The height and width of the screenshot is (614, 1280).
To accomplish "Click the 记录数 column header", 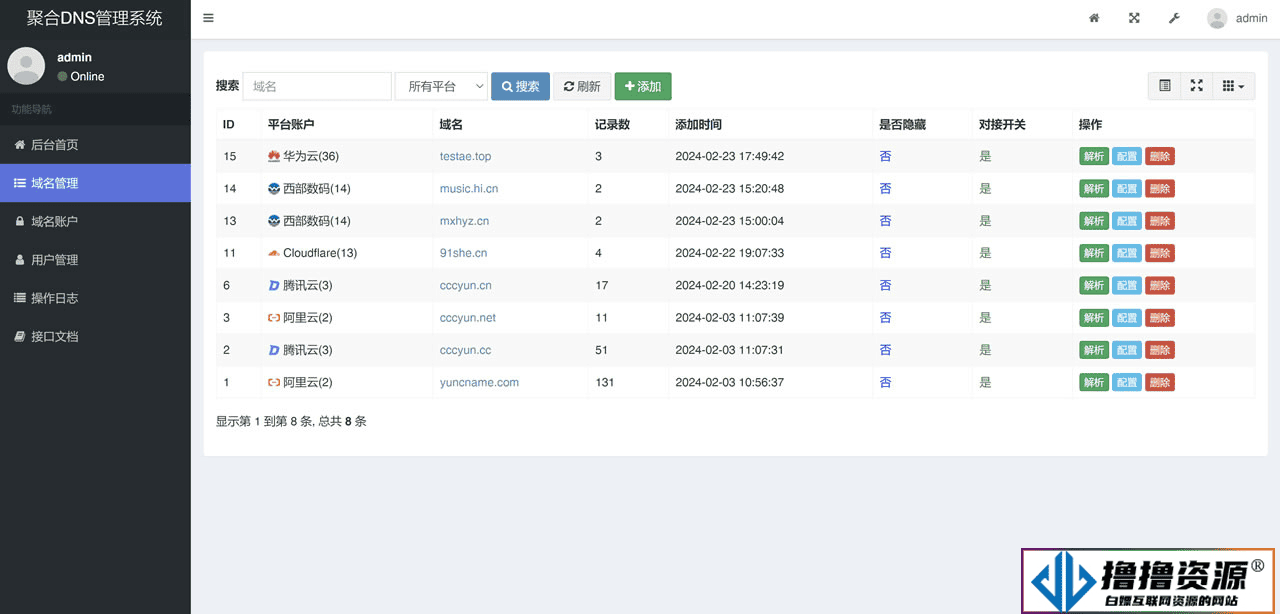I will [x=612, y=125].
